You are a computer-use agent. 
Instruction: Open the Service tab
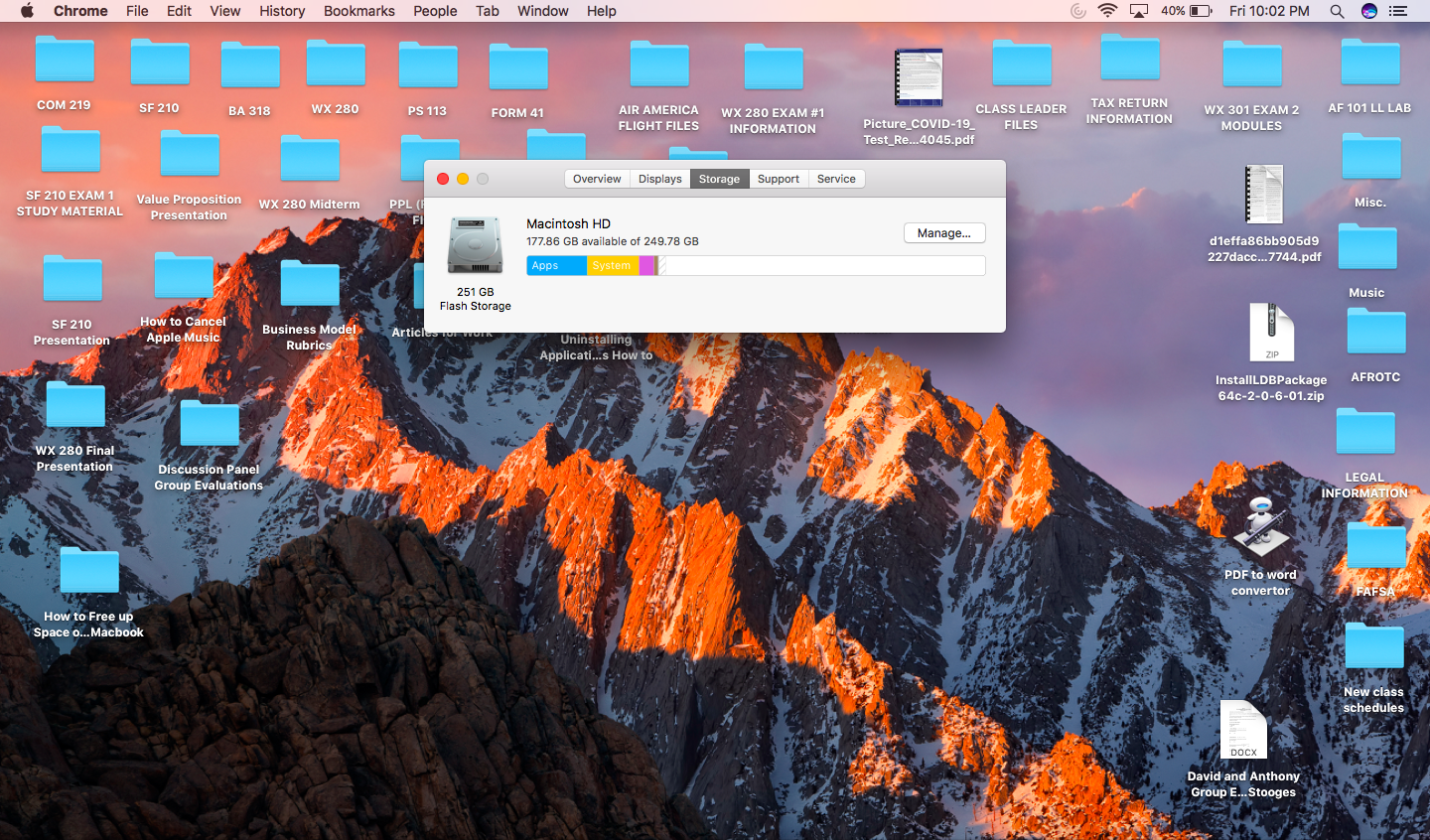coord(836,179)
